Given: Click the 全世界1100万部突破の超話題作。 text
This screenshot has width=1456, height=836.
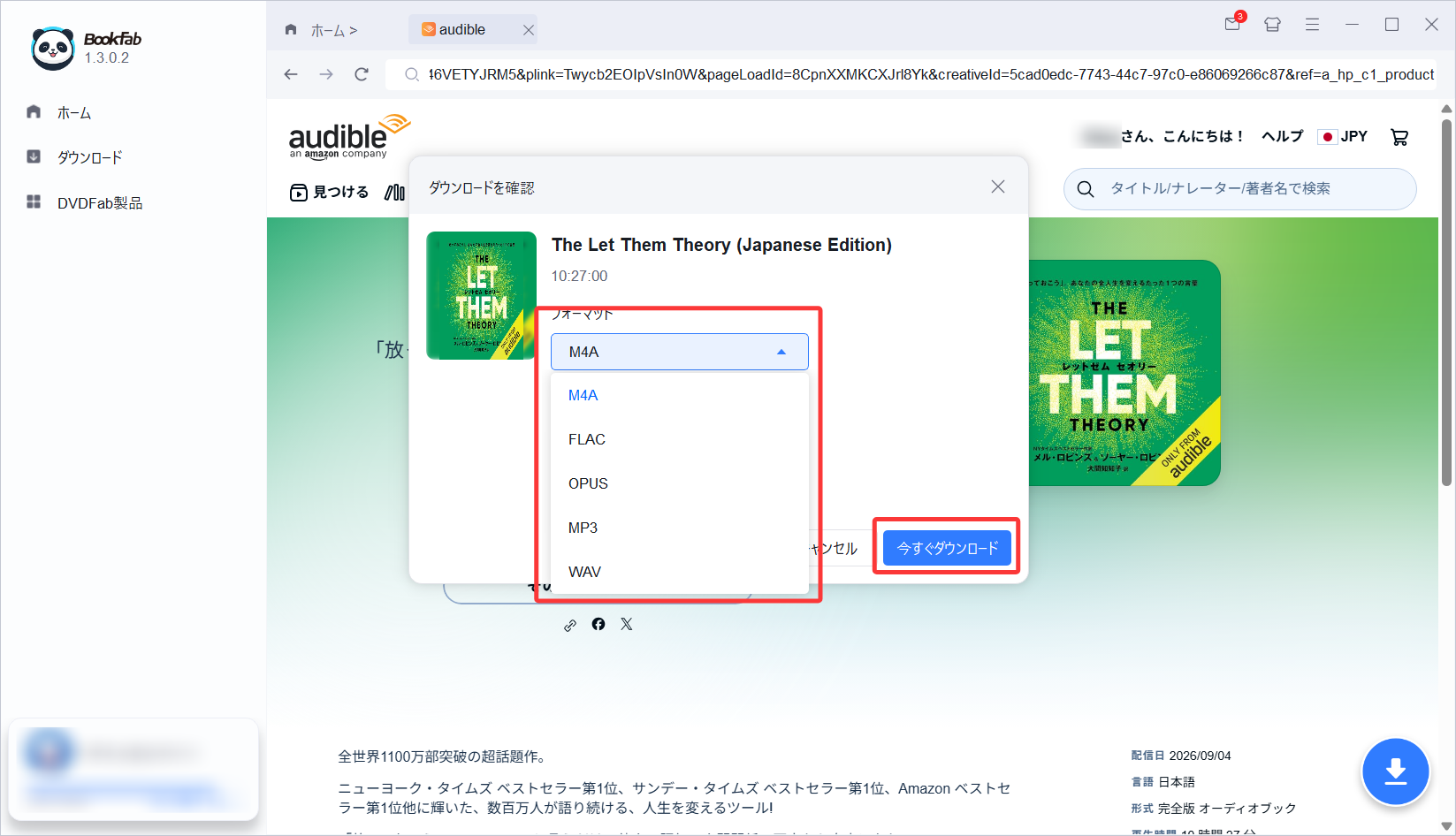Looking at the screenshot, I should pyautogui.click(x=445, y=756).
